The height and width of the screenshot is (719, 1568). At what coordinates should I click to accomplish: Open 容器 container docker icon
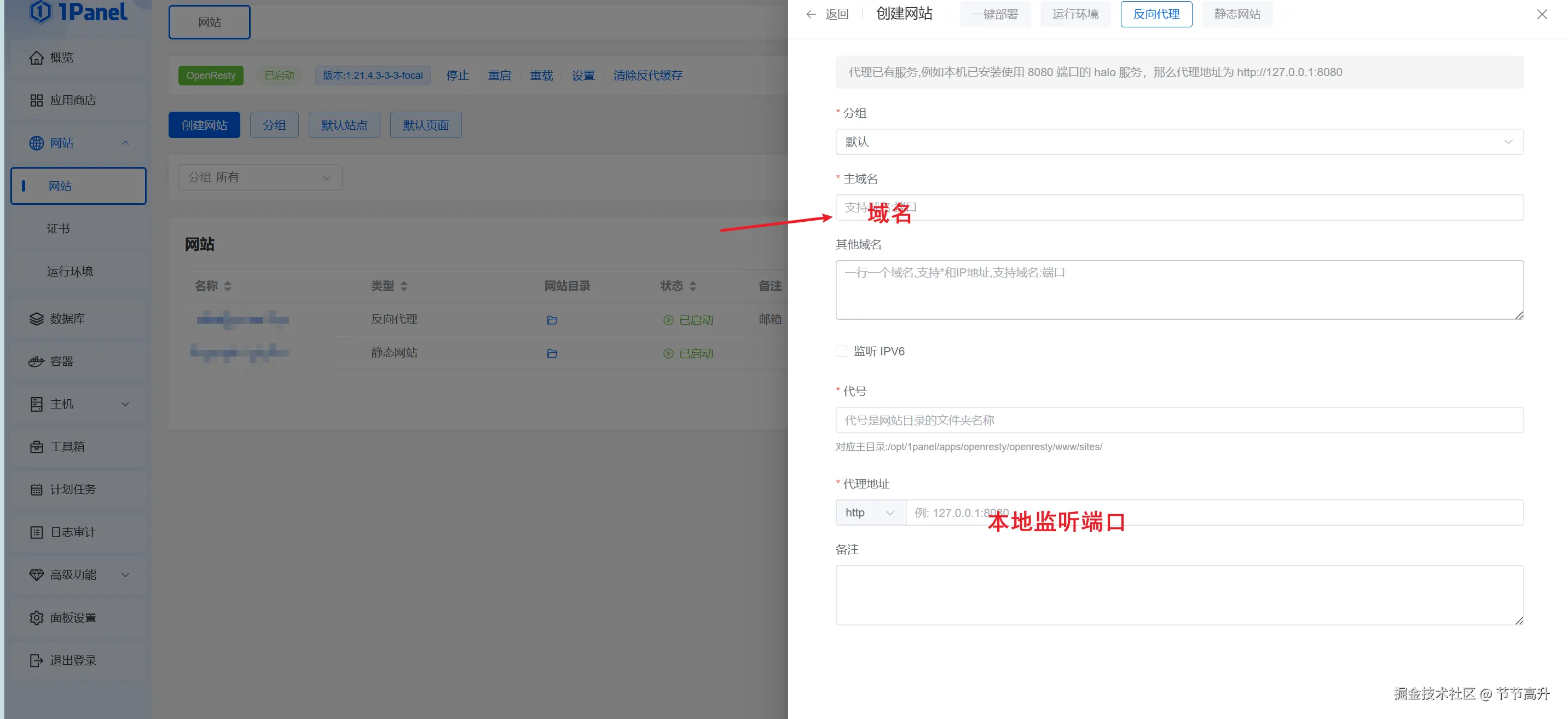tap(37, 361)
